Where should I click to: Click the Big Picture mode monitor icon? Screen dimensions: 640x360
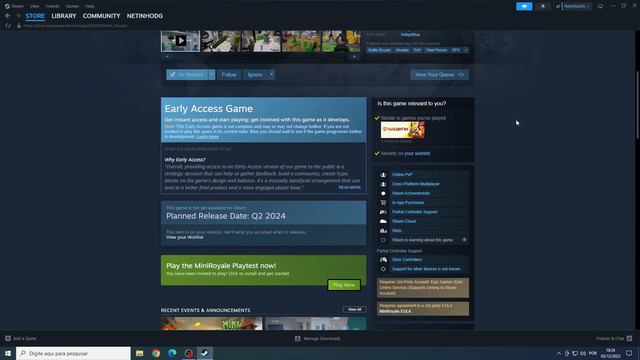pos(600,6)
